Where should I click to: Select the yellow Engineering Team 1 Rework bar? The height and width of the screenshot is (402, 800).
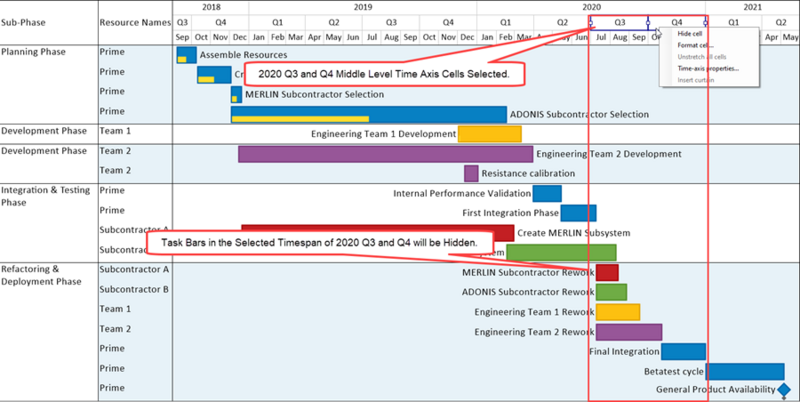click(x=618, y=312)
